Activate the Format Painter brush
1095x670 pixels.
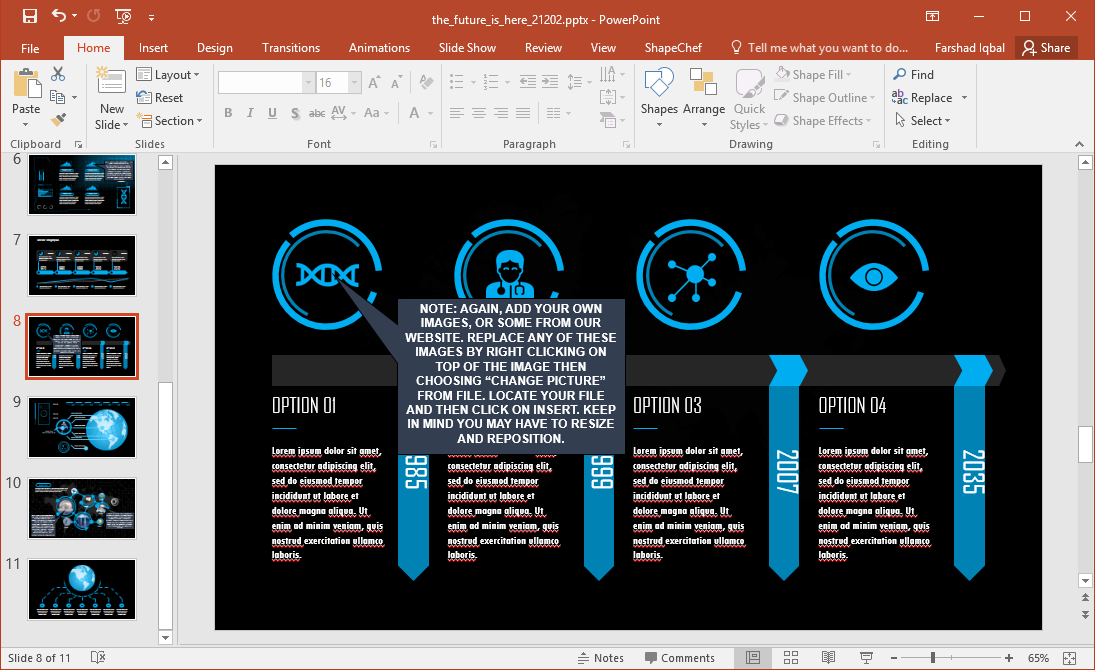(59, 120)
